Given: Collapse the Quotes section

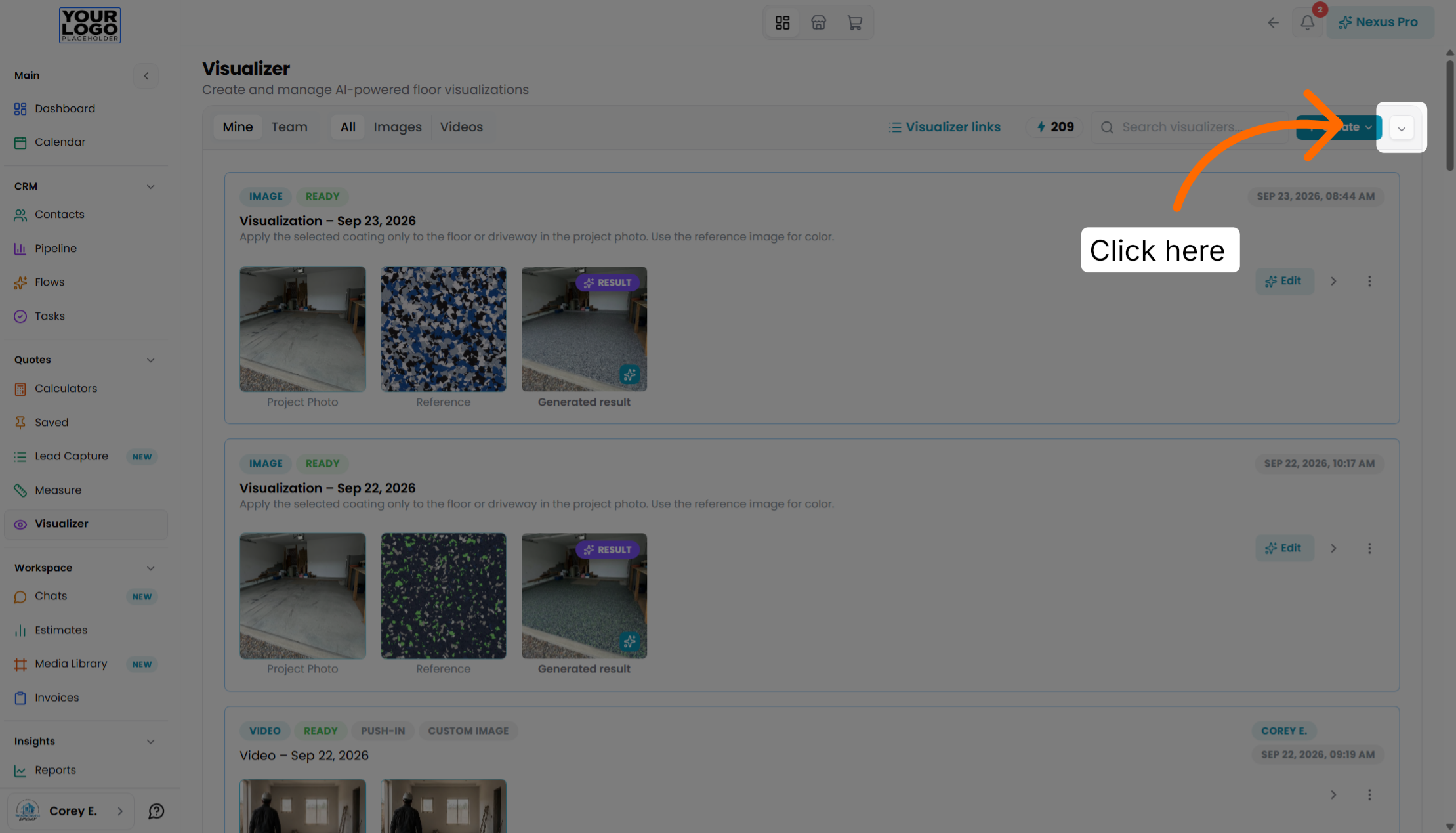Looking at the screenshot, I should click(150, 360).
